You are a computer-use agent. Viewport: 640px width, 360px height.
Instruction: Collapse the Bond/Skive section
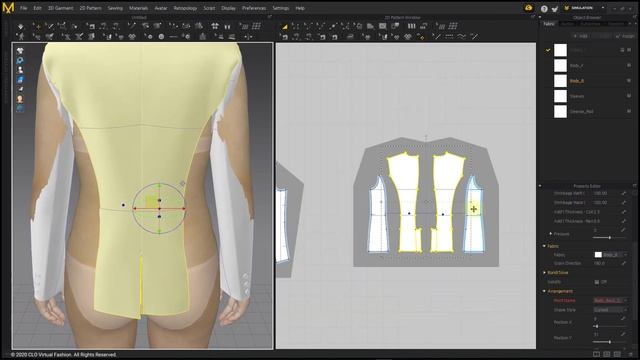tap(544, 272)
